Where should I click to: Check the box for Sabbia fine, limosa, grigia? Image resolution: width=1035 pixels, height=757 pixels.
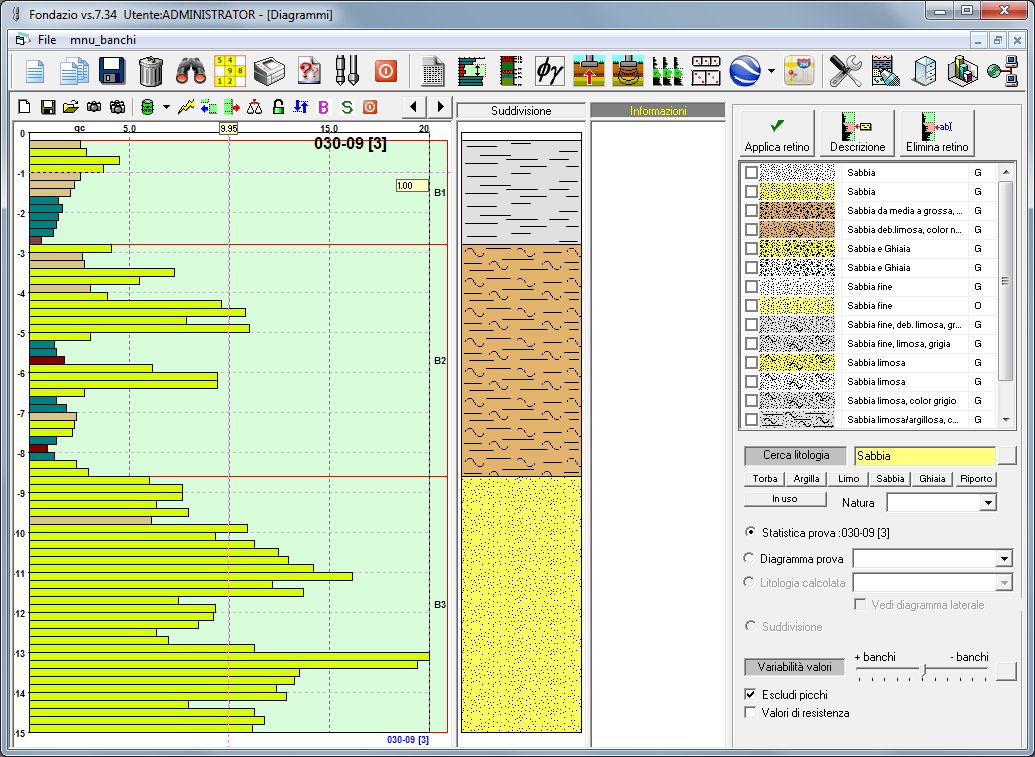click(751, 344)
